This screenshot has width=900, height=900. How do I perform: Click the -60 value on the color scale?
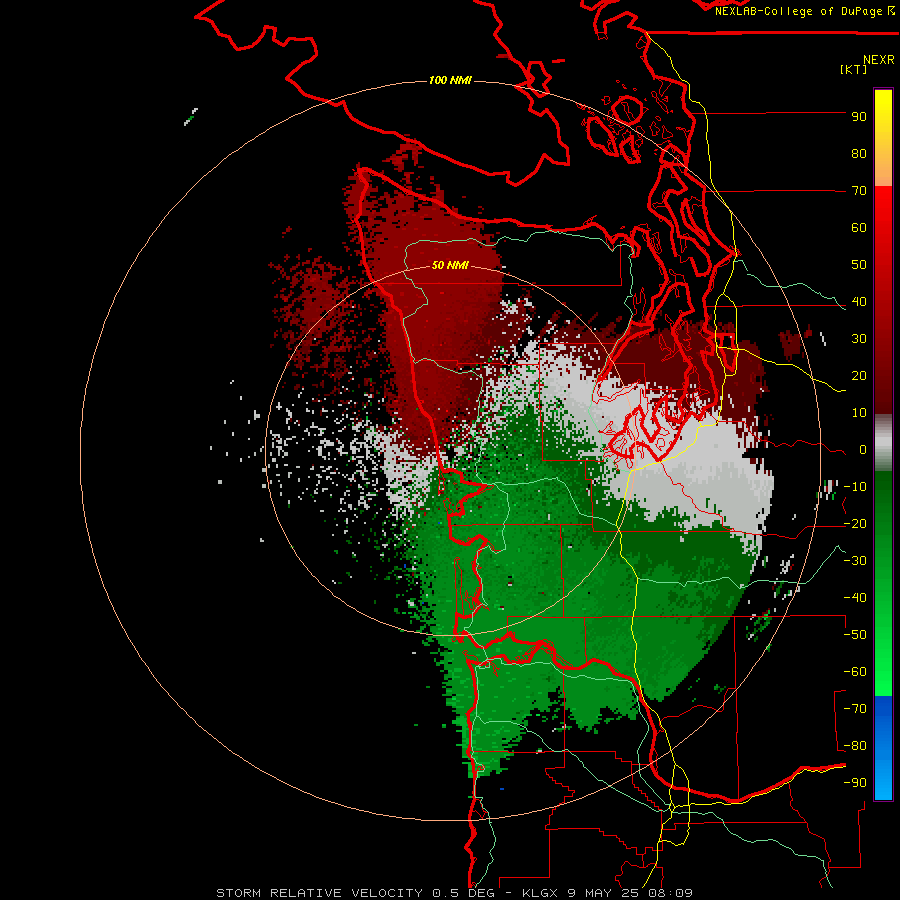click(x=855, y=672)
